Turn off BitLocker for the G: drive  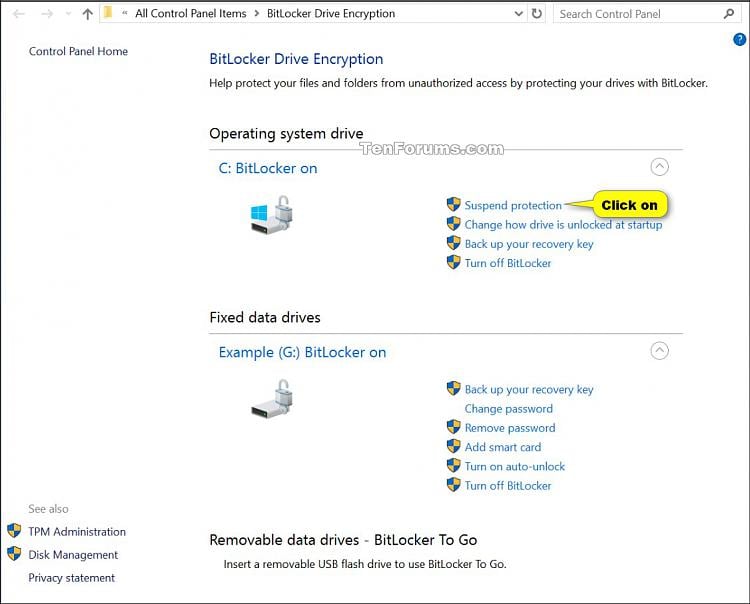pyautogui.click(x=508, y=486)
